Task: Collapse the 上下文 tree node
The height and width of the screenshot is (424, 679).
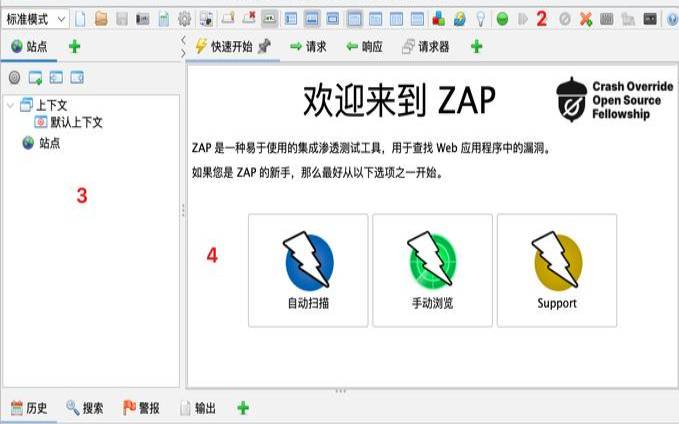Action: [10, 106]
